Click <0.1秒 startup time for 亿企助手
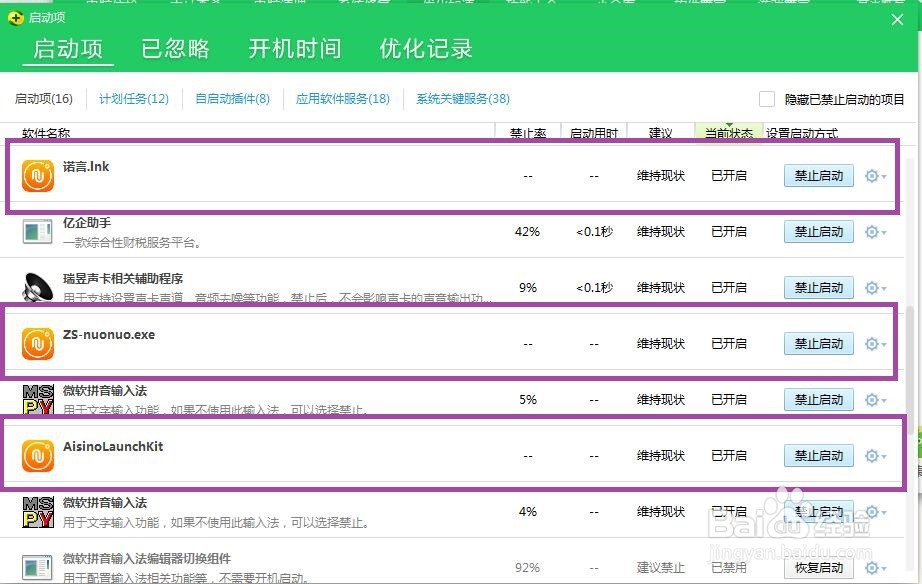This screenshot has height=584, width=922. click(594, 232)
